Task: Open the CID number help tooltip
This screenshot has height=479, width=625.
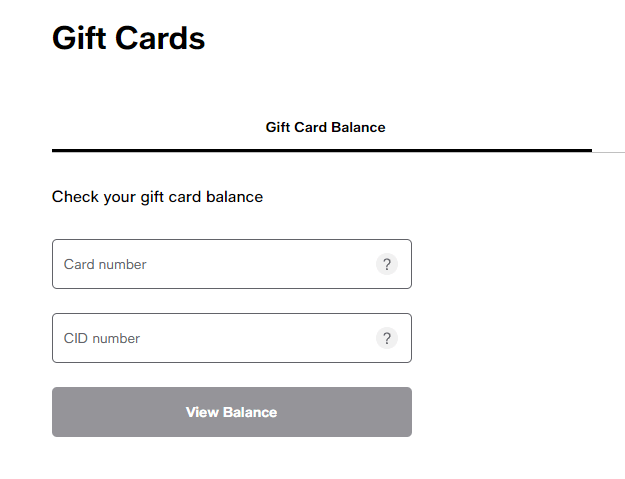Action: click(387, 338)
